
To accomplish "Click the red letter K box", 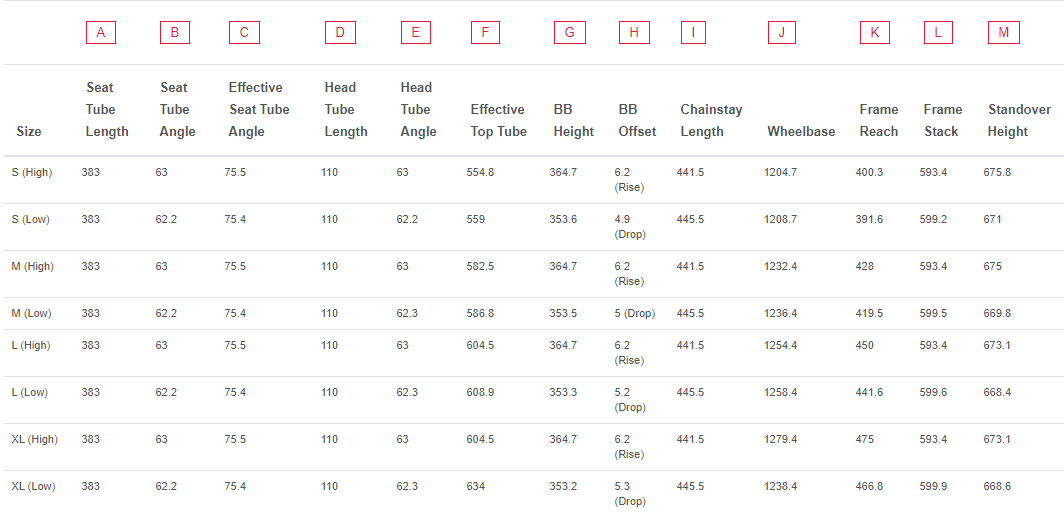I will 875,33.
